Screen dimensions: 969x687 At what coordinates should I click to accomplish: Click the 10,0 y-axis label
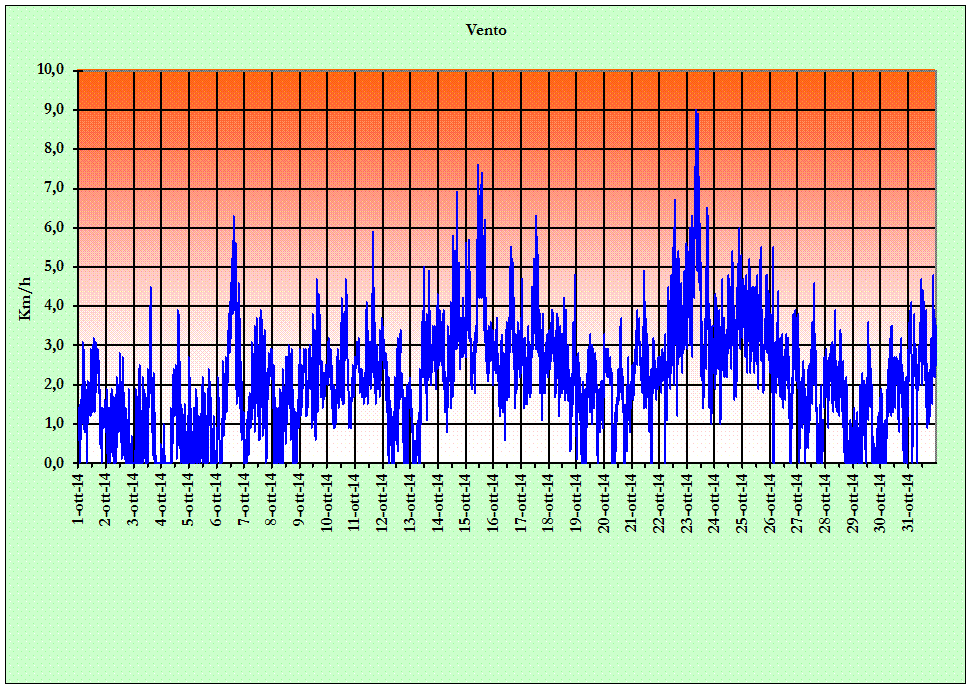pyautogui.click(x=51, y=69)
